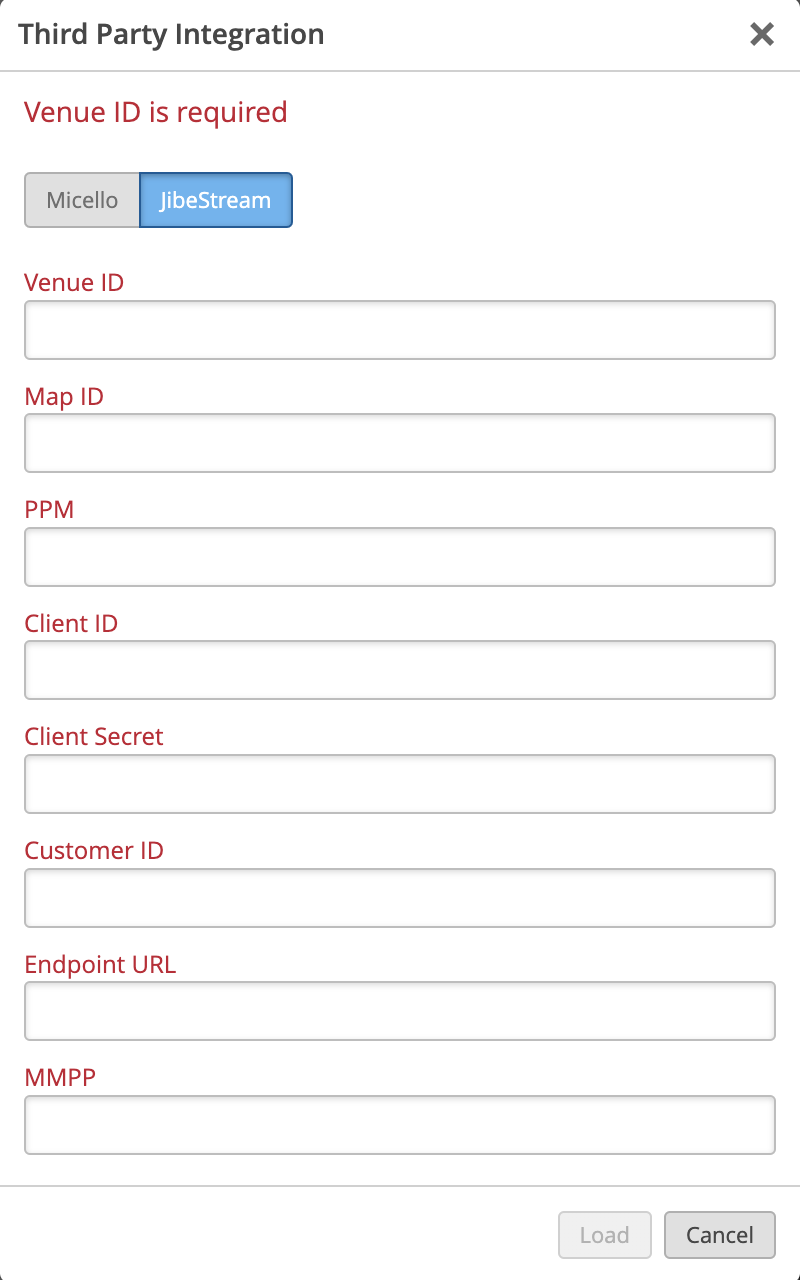Focus the Map ID input box
The width and height of the screenshot is (800, 1280).
(x=400, y=443)
